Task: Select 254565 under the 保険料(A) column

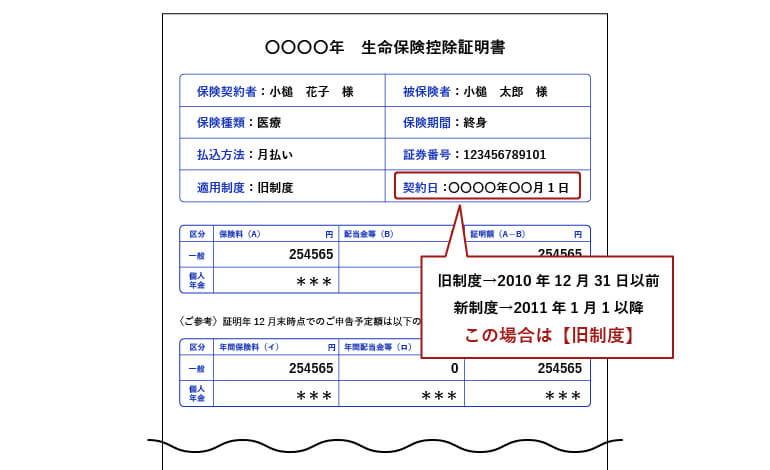Action: click(311, 254)
